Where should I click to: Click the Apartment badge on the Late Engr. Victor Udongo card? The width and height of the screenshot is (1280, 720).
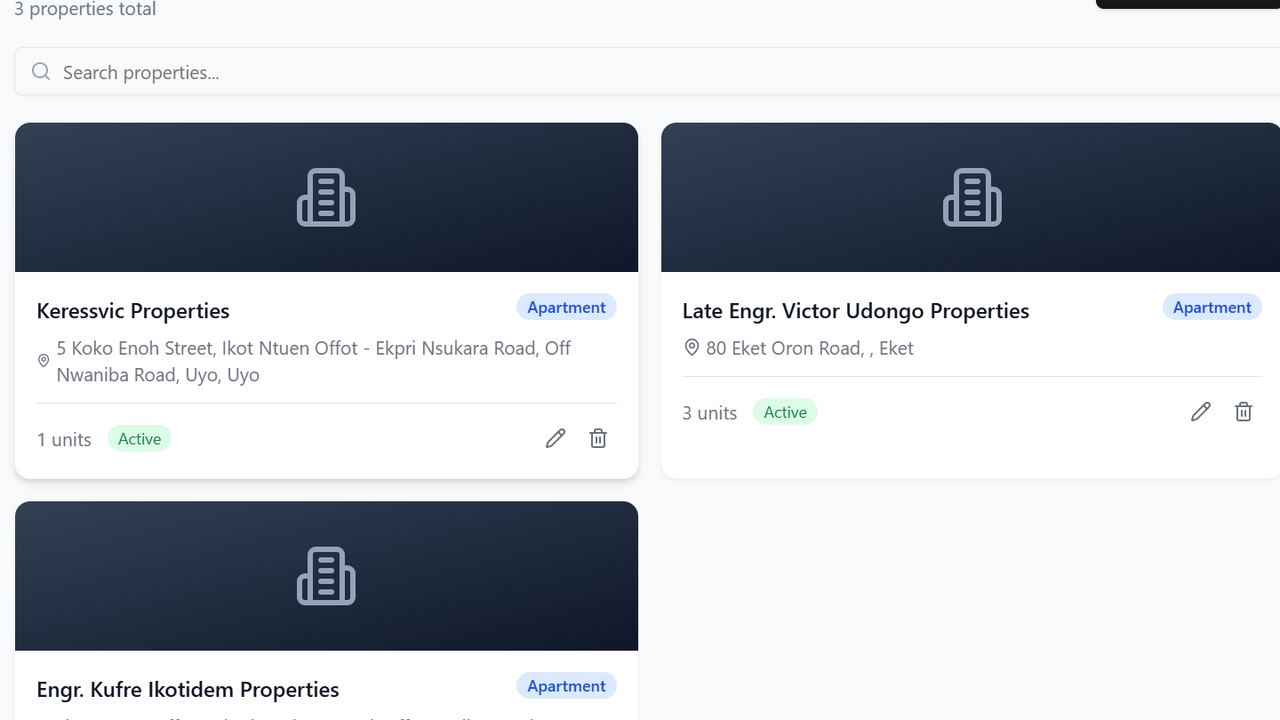(1212, 307)
